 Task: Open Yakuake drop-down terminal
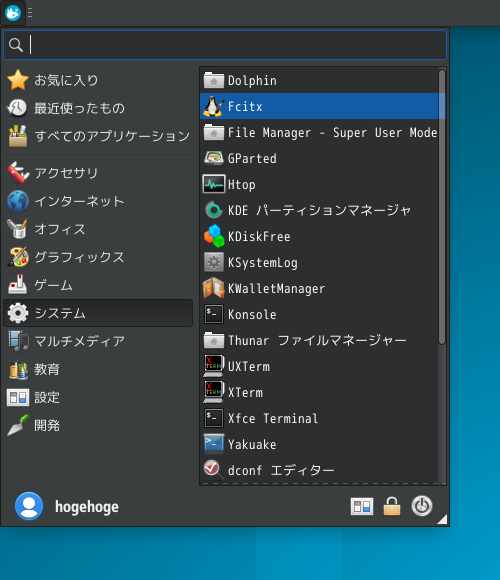(322, 444)
